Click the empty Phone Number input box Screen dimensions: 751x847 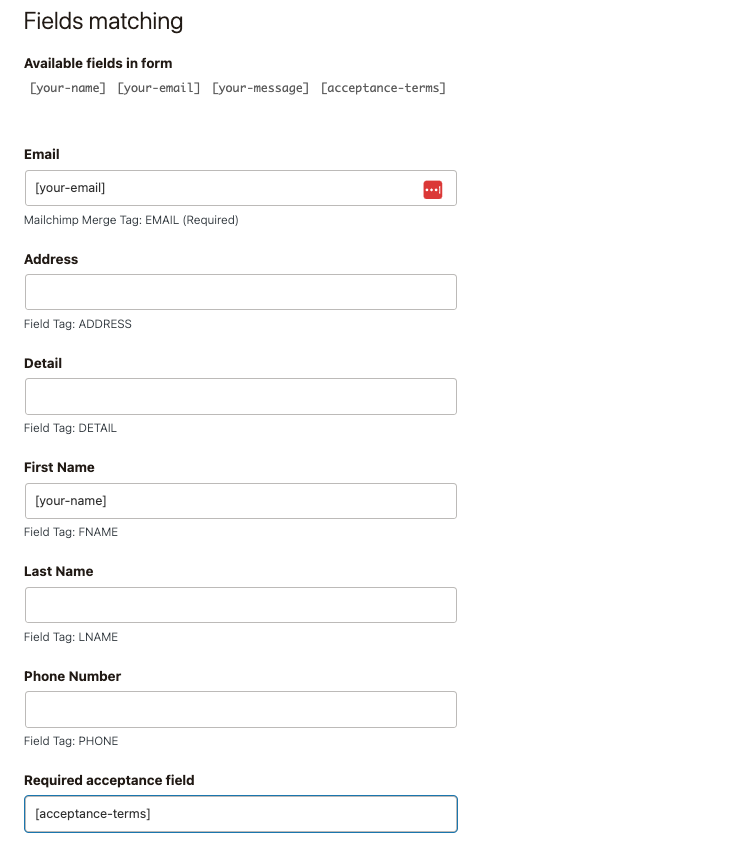(240, 709)
